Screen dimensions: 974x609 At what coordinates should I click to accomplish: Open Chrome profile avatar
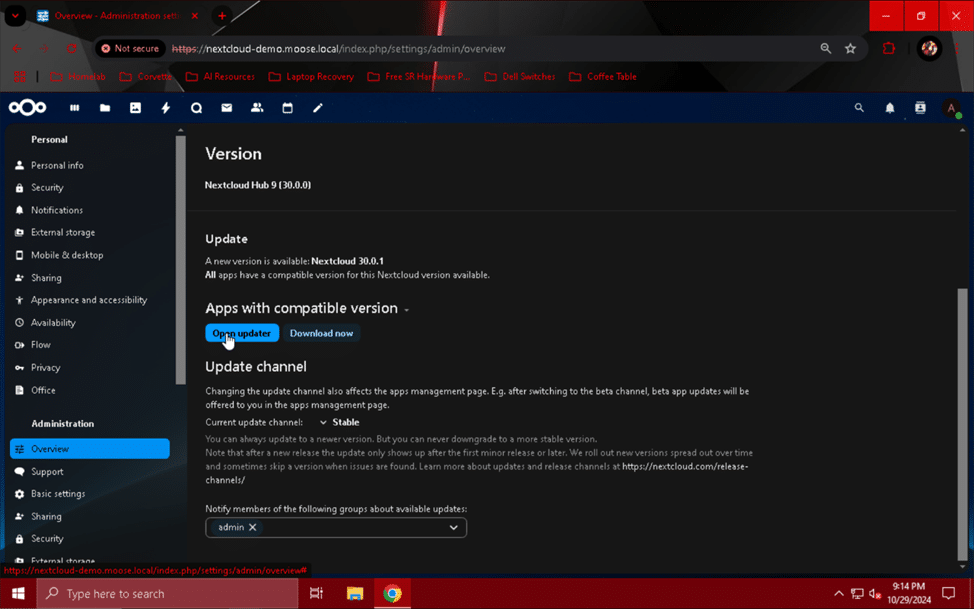[x=929, y=48]
